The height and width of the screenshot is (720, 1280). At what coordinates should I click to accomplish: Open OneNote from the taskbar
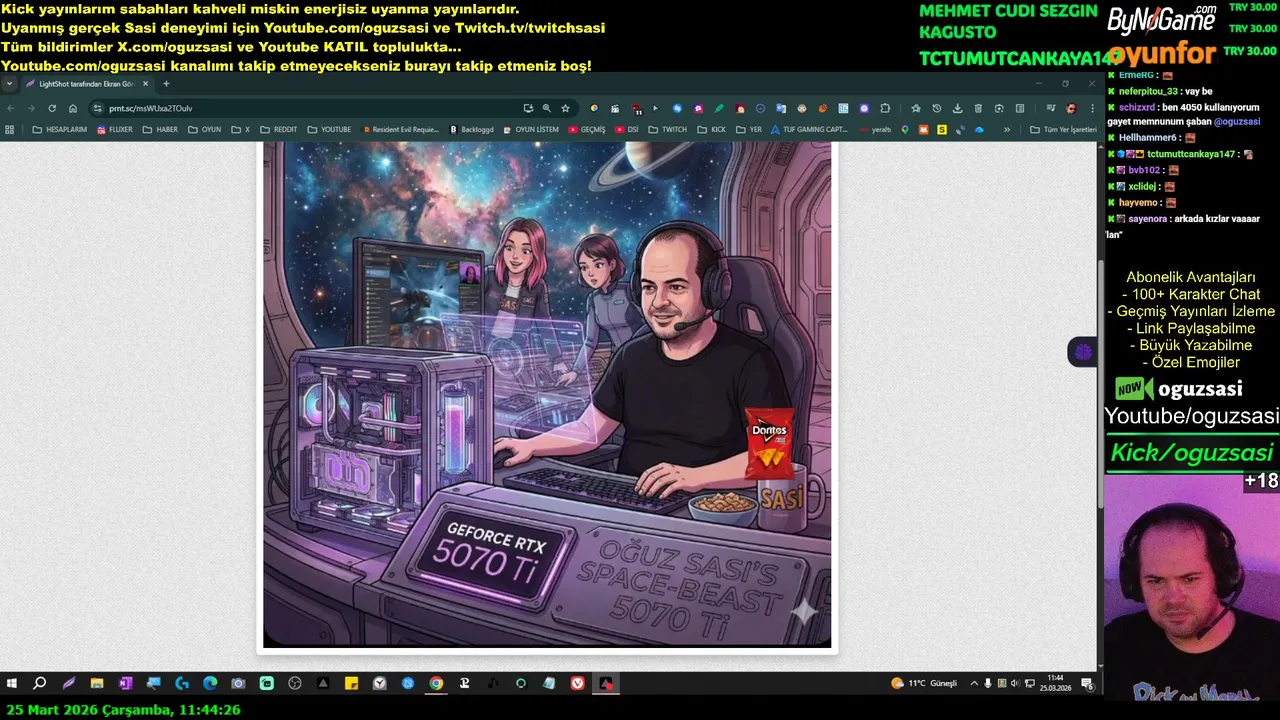tap(125, 683)
